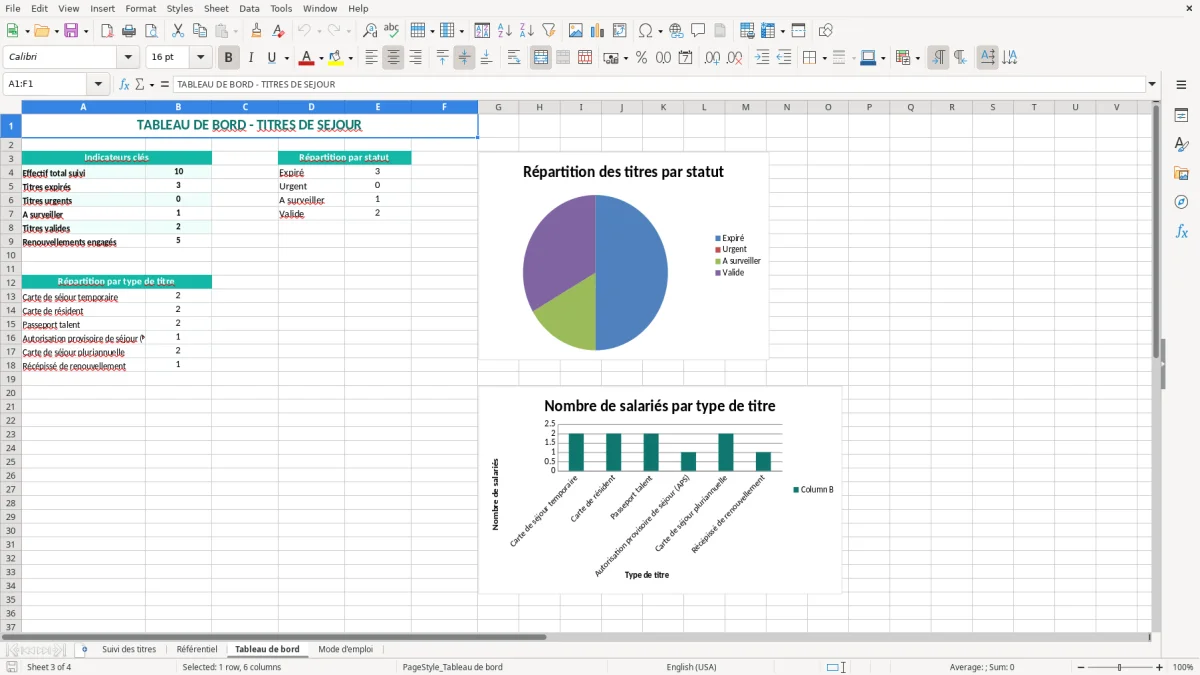The image size is (1200, 675).
Task: Toggle Align Left for the cell
Action: click(371, 58)
